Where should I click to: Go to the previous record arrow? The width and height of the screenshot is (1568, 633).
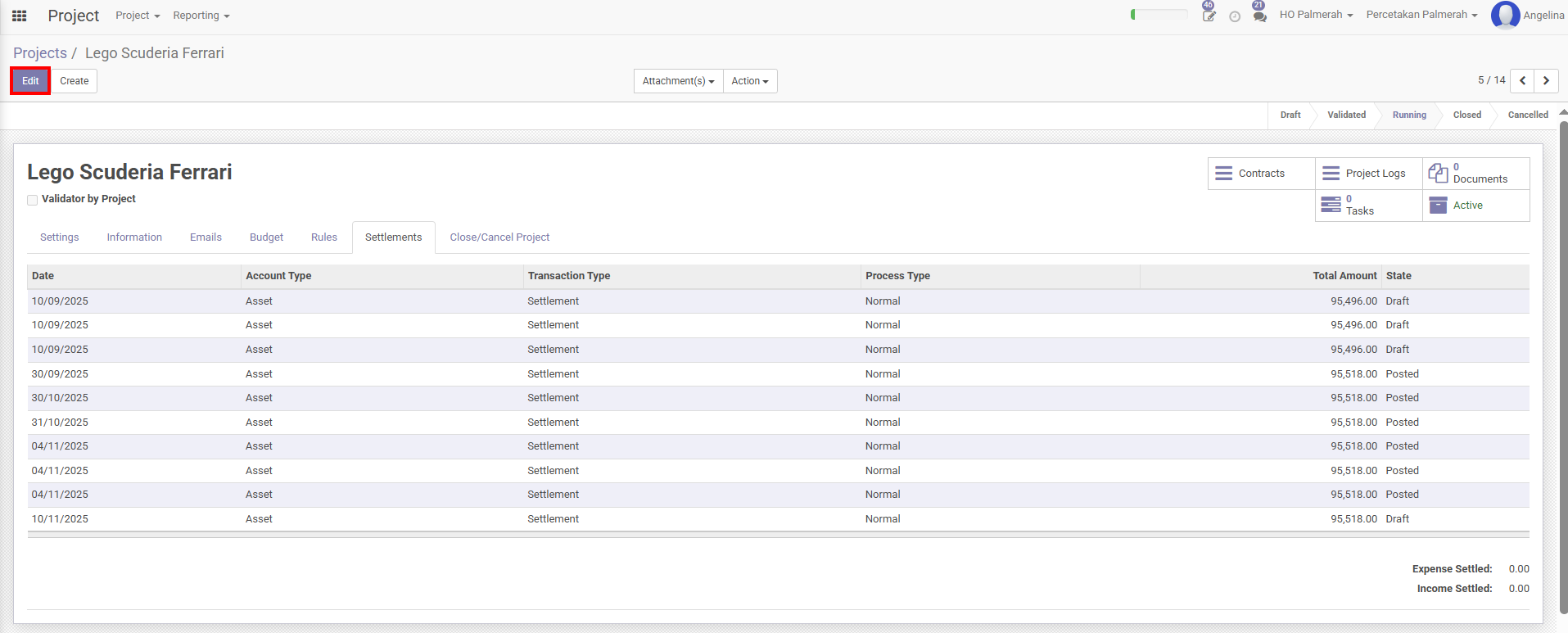point(1522,80)
